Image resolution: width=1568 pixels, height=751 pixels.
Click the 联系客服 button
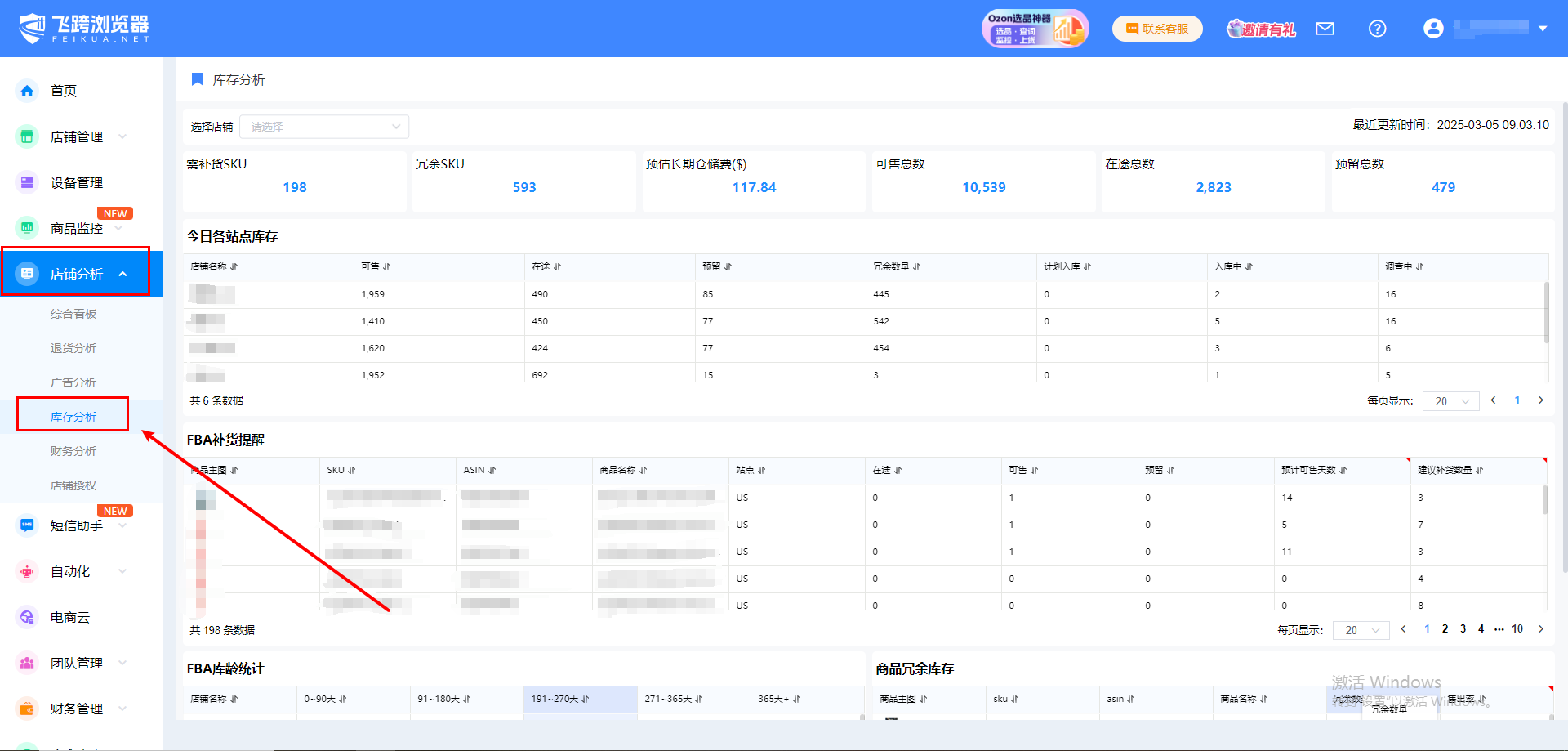pos(1157,29)
